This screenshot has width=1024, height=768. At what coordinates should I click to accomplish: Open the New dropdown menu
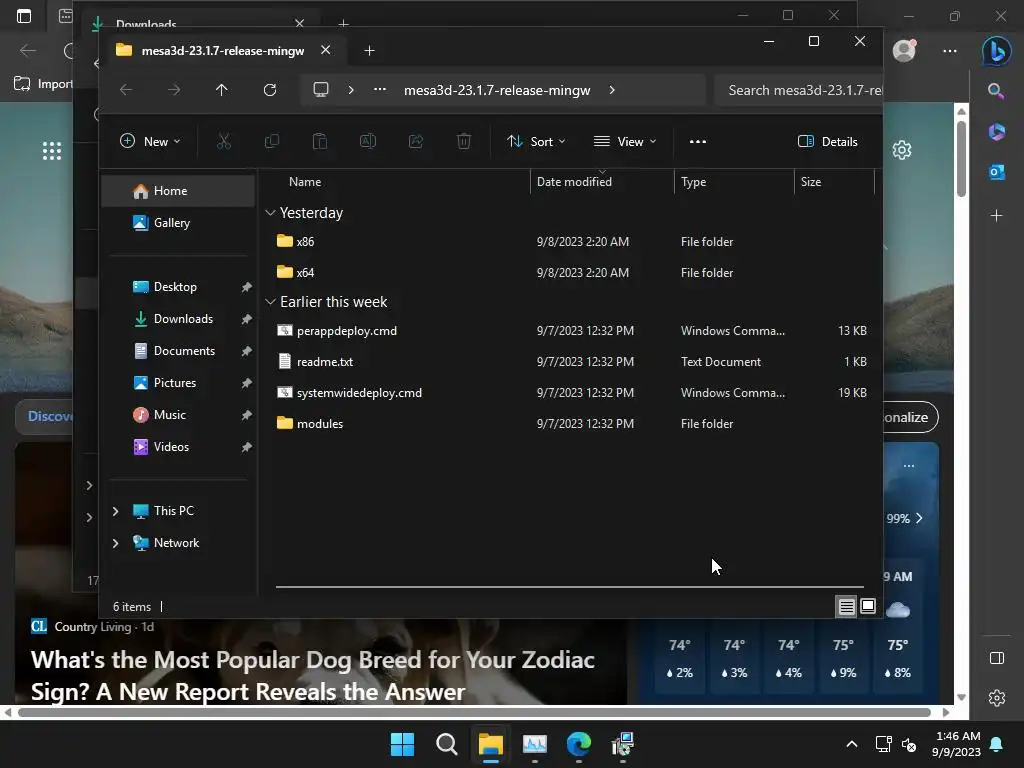click(x=150, y=141)
